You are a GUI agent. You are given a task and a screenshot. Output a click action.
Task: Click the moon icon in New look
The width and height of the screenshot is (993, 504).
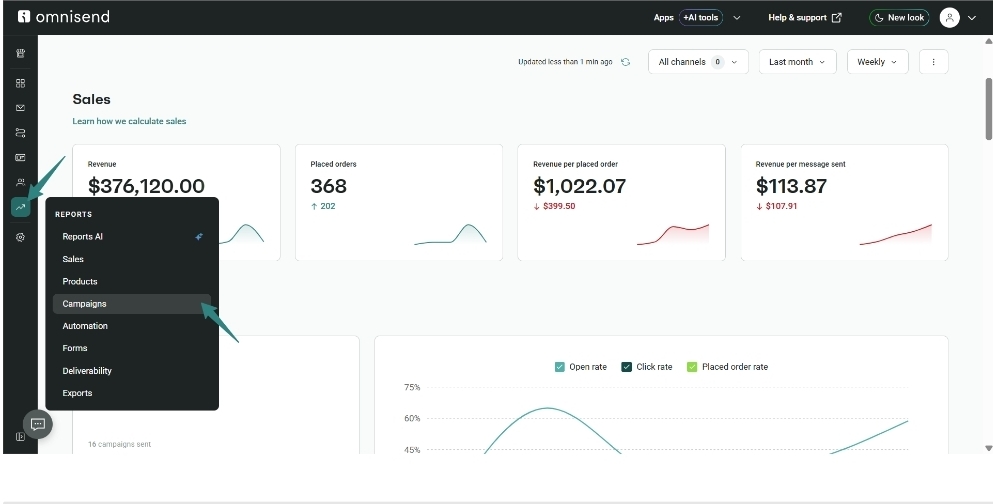click(878, 18)
